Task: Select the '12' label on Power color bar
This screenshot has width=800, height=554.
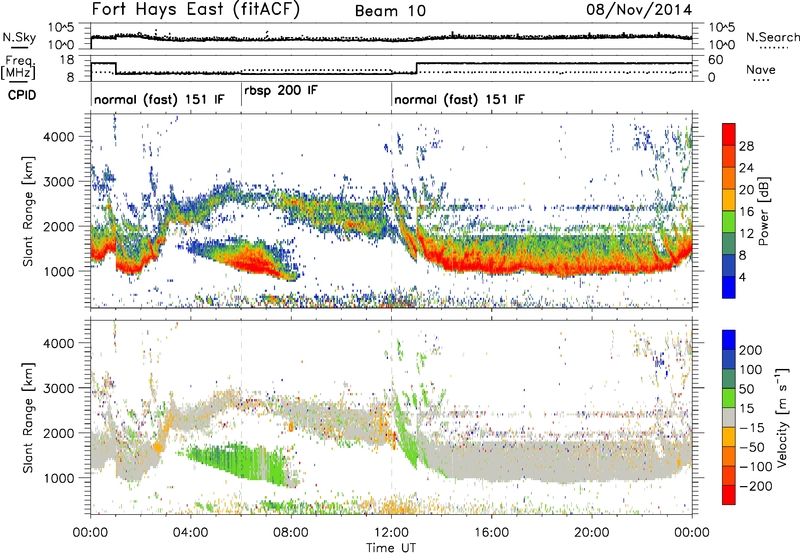Action: coord(746,234)
